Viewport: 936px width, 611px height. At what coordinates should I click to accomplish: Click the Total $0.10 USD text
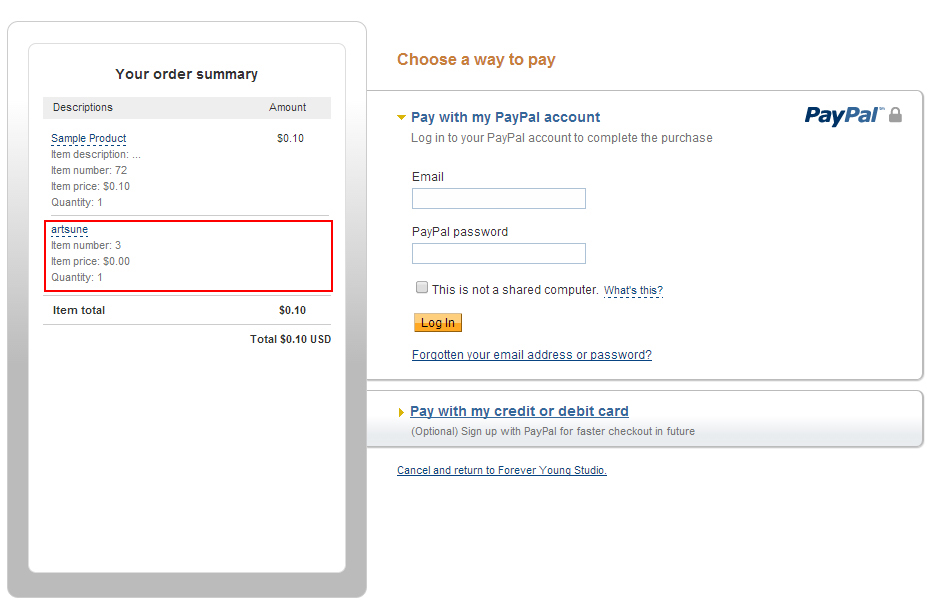tap(290, 339)
